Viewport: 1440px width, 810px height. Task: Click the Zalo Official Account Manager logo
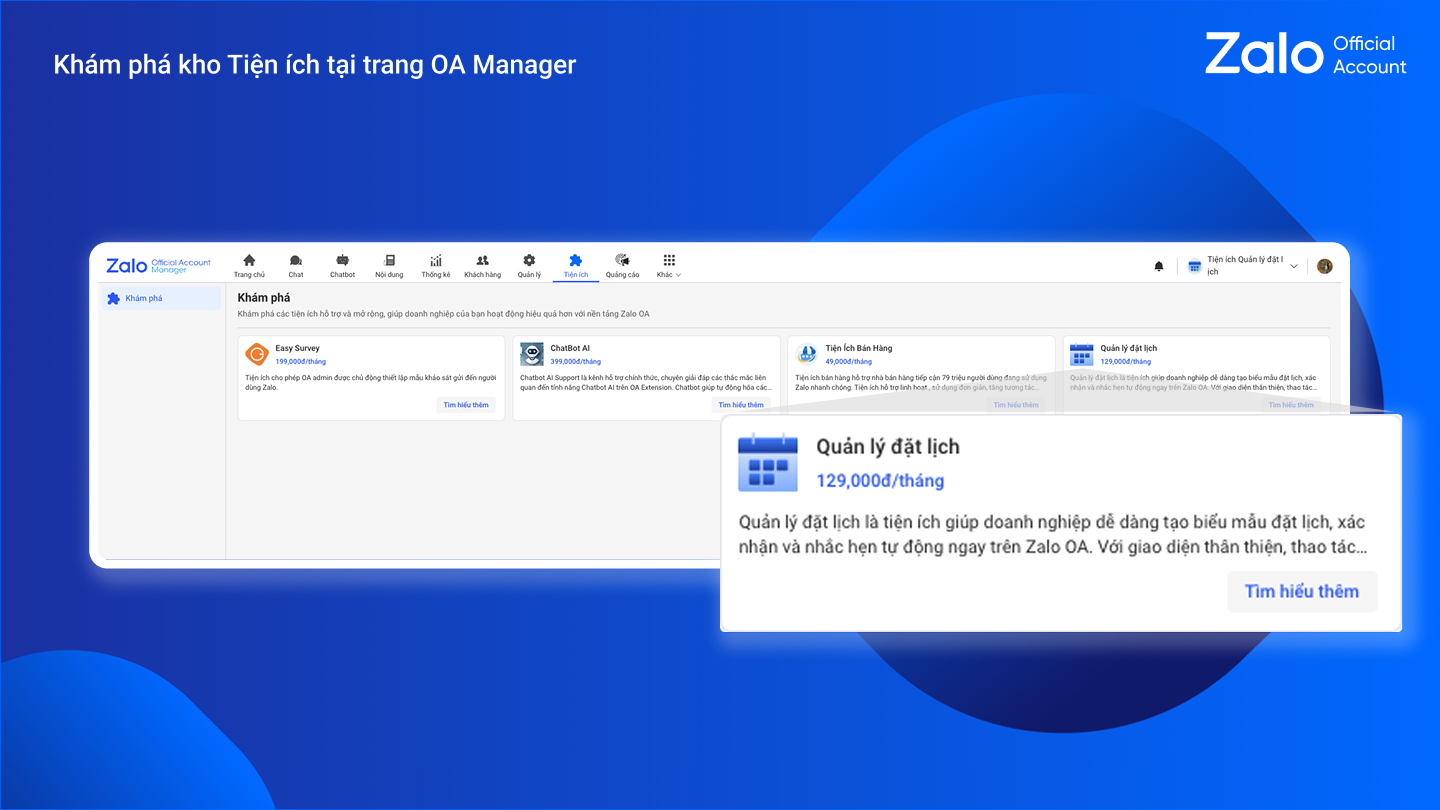click(158, 266)
